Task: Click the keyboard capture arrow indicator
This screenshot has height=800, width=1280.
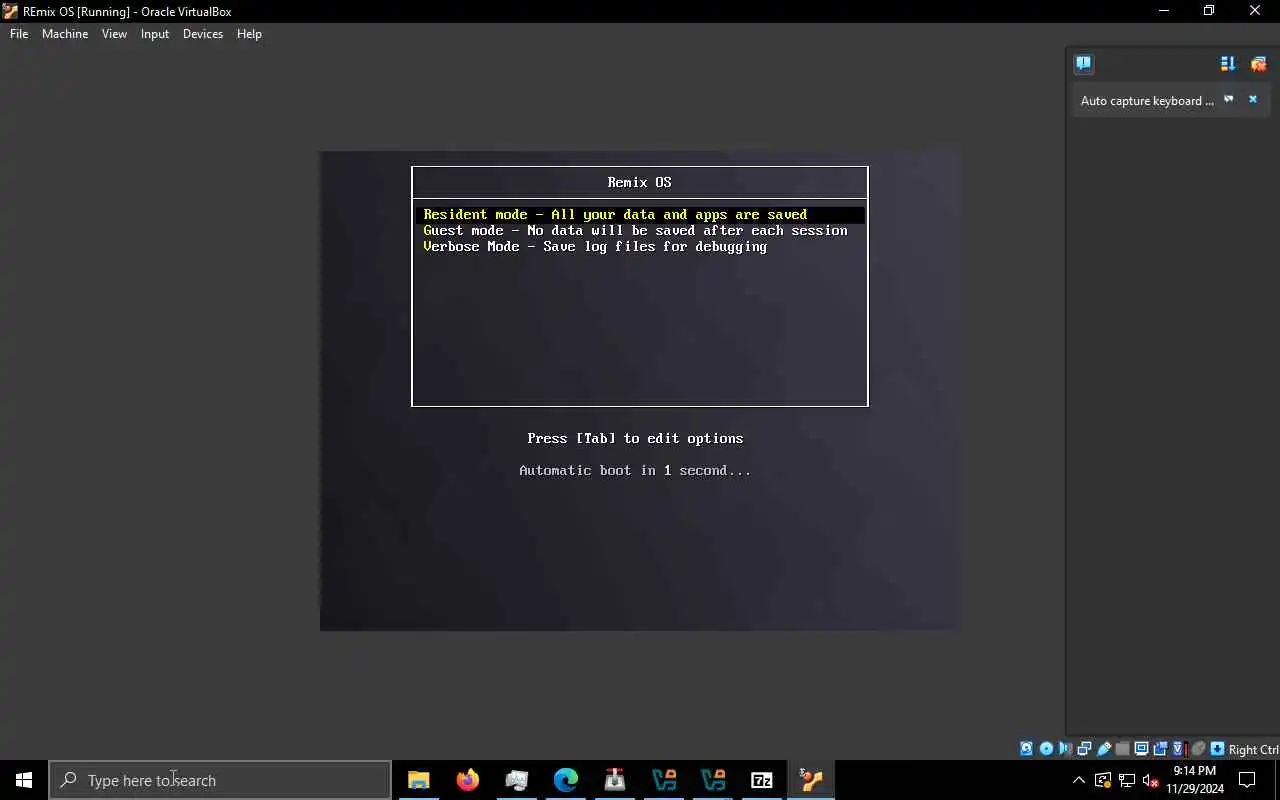Action: pos(1218,749)
